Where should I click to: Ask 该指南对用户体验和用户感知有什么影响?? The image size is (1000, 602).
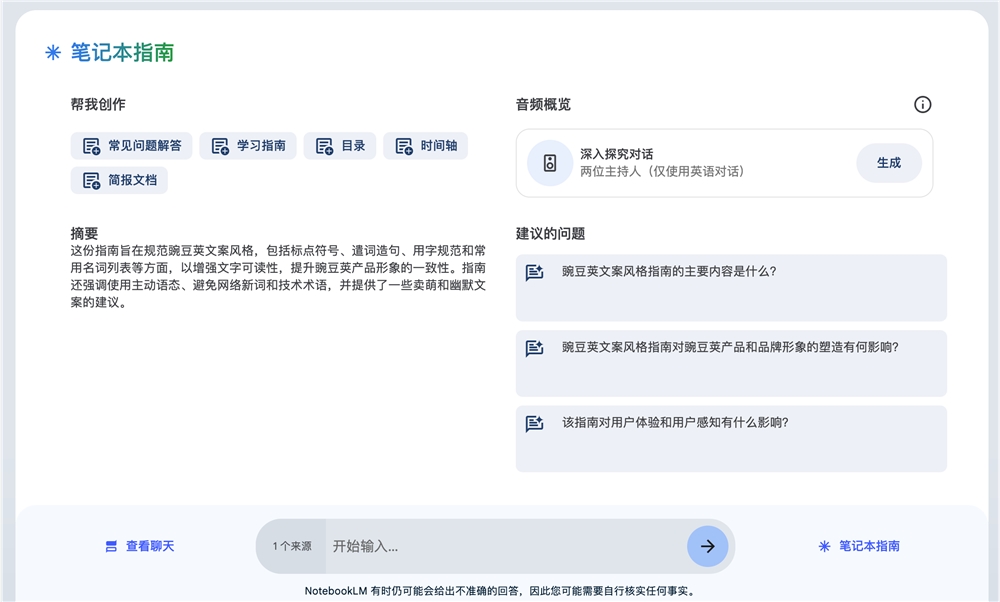click(x=731, y=439)
